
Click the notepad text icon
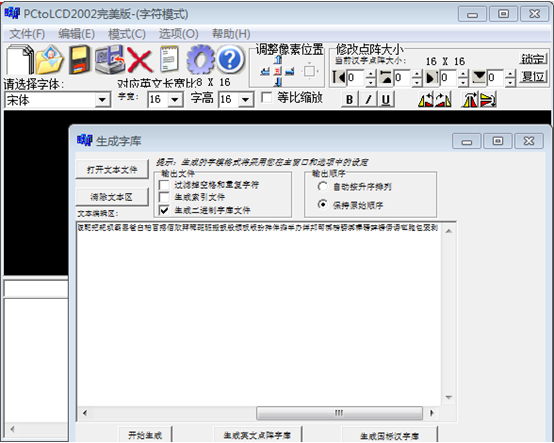tap(169, 59)
